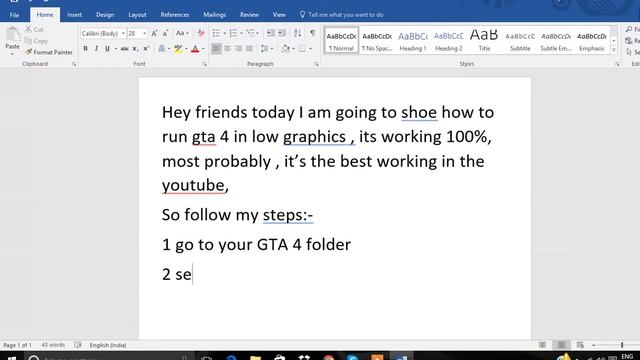Image resolution: width=640 pixels, height=360 pixels.
Task: Open the Calibri (Body) font dropdown
Action: [x=123, y=33]
